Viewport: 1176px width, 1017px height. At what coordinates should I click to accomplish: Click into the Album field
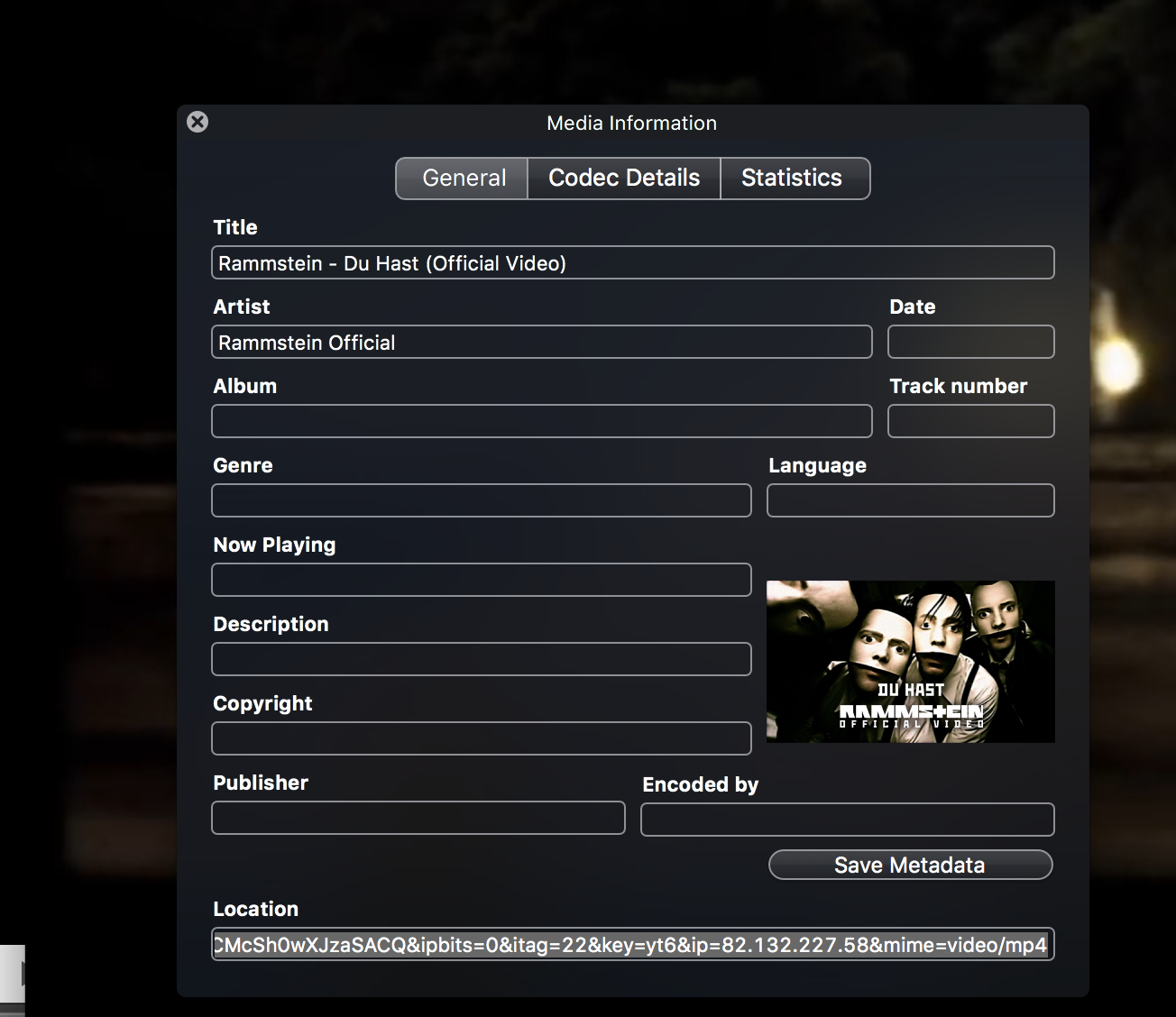pos(541,422)
